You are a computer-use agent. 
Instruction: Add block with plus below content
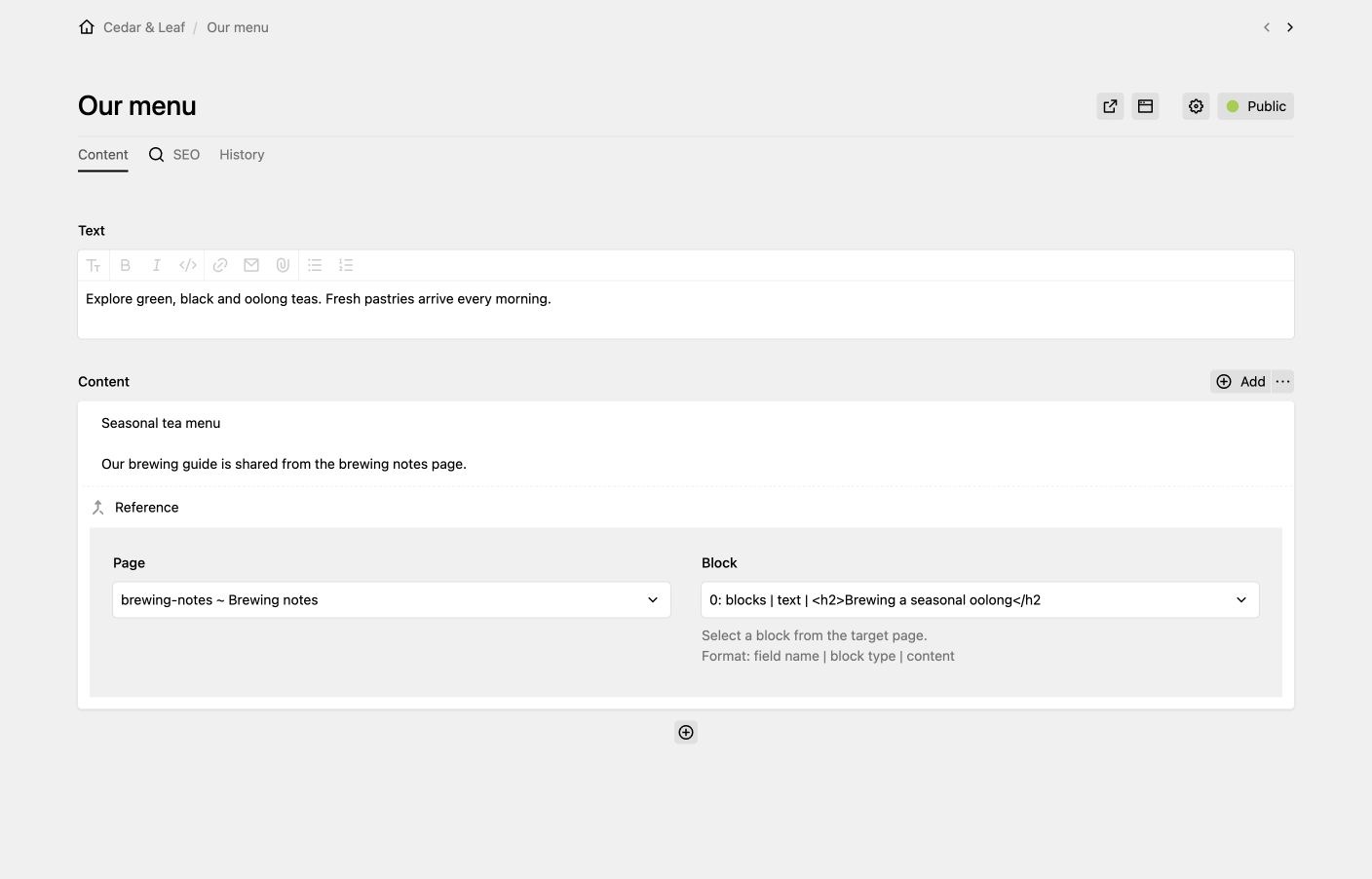click(686, 733)
